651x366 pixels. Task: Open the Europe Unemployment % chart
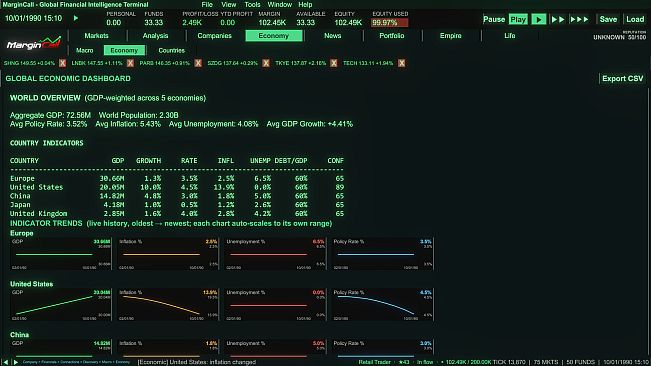click(275, 254)
